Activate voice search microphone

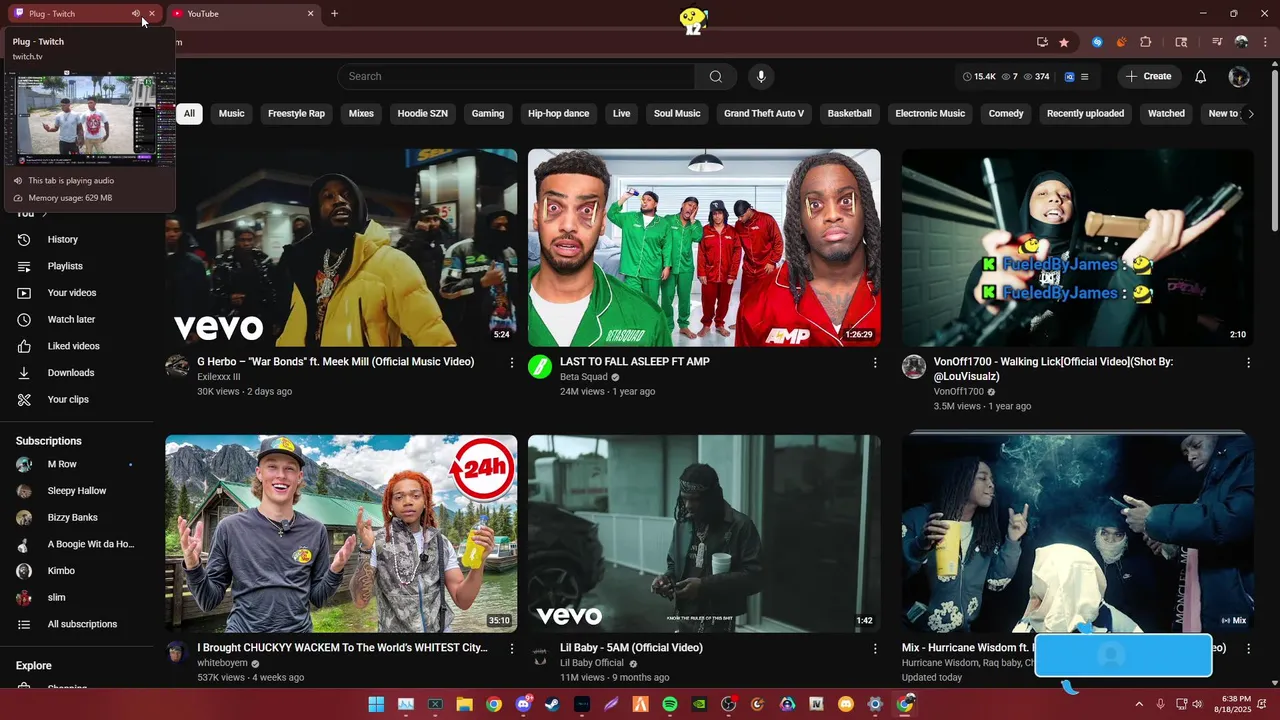click(761, 76)
